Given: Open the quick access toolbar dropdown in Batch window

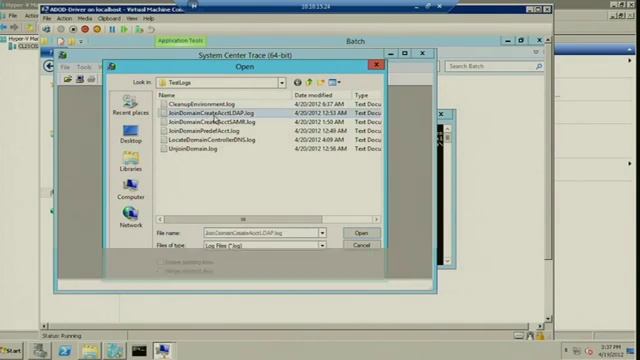Looking at the screenshot, I should click(x=81, y=42).
